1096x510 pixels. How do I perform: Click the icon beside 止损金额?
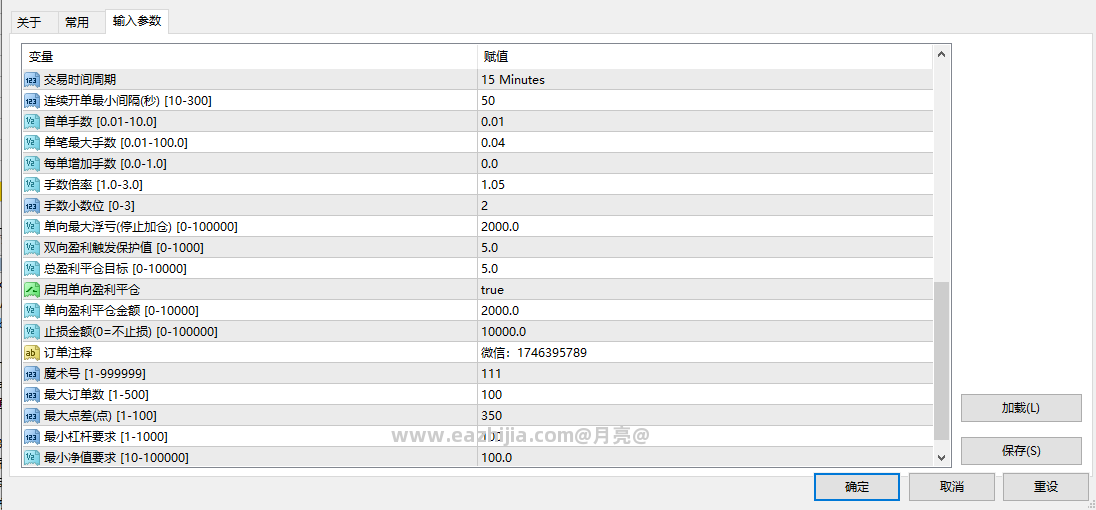coord(32,331)
